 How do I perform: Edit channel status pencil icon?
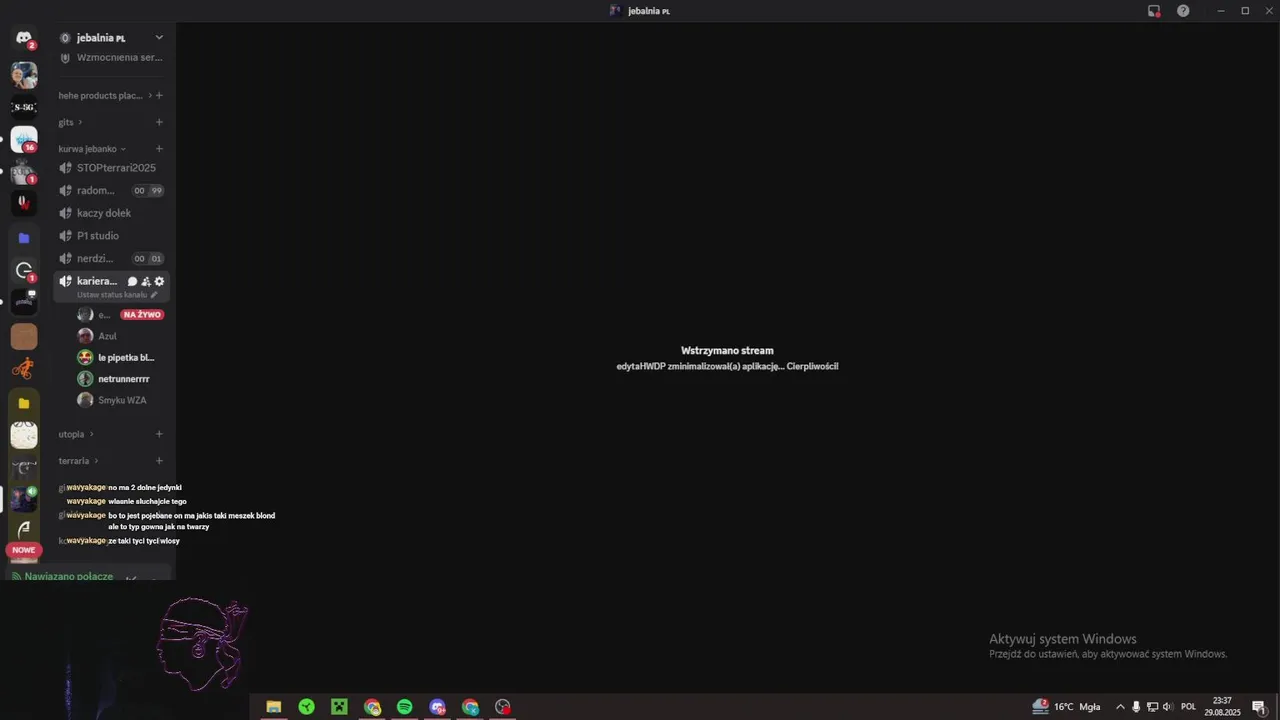[154, 295]
